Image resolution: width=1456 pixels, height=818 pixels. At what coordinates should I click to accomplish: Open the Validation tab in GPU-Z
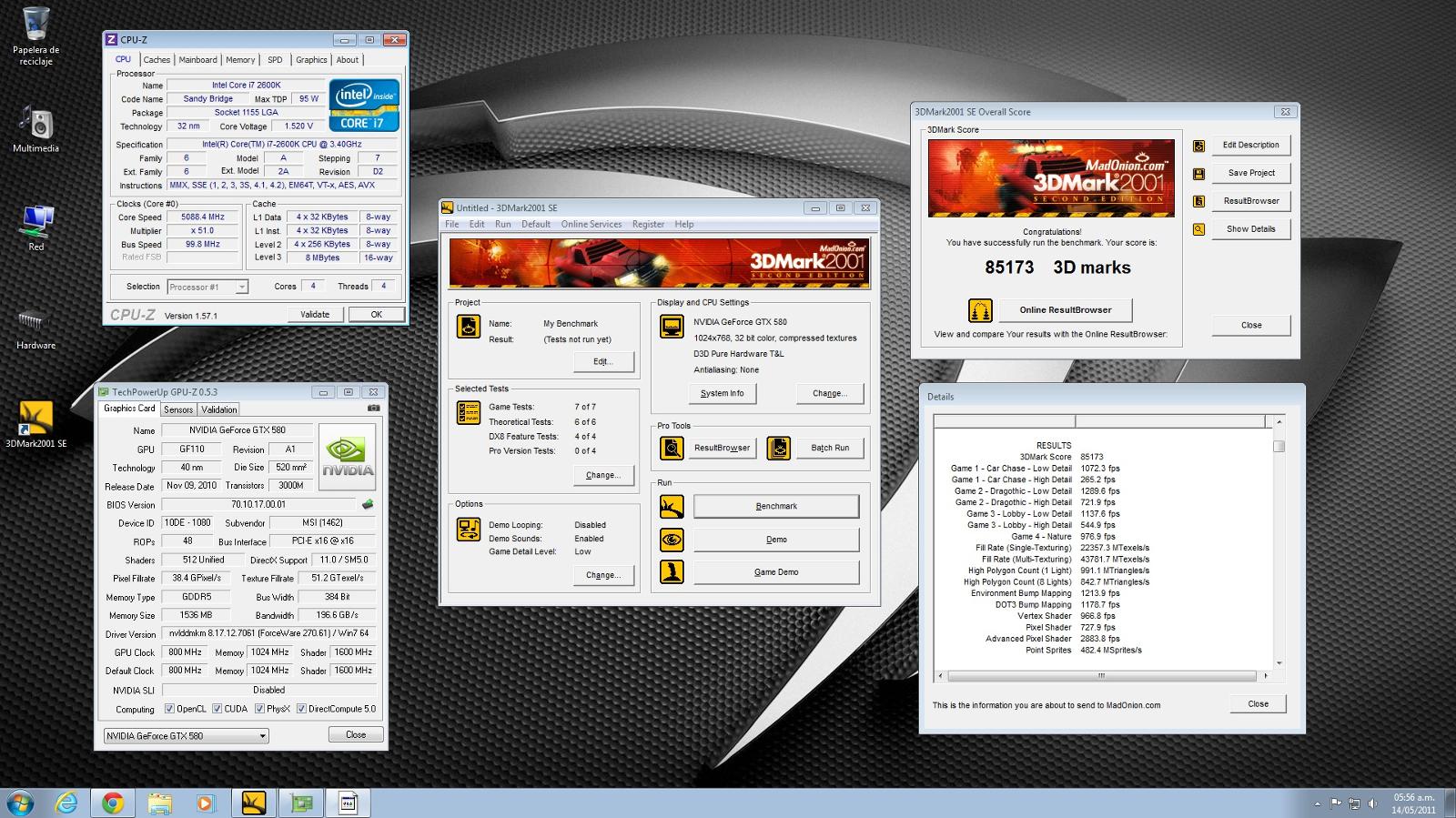coord(219,409)
